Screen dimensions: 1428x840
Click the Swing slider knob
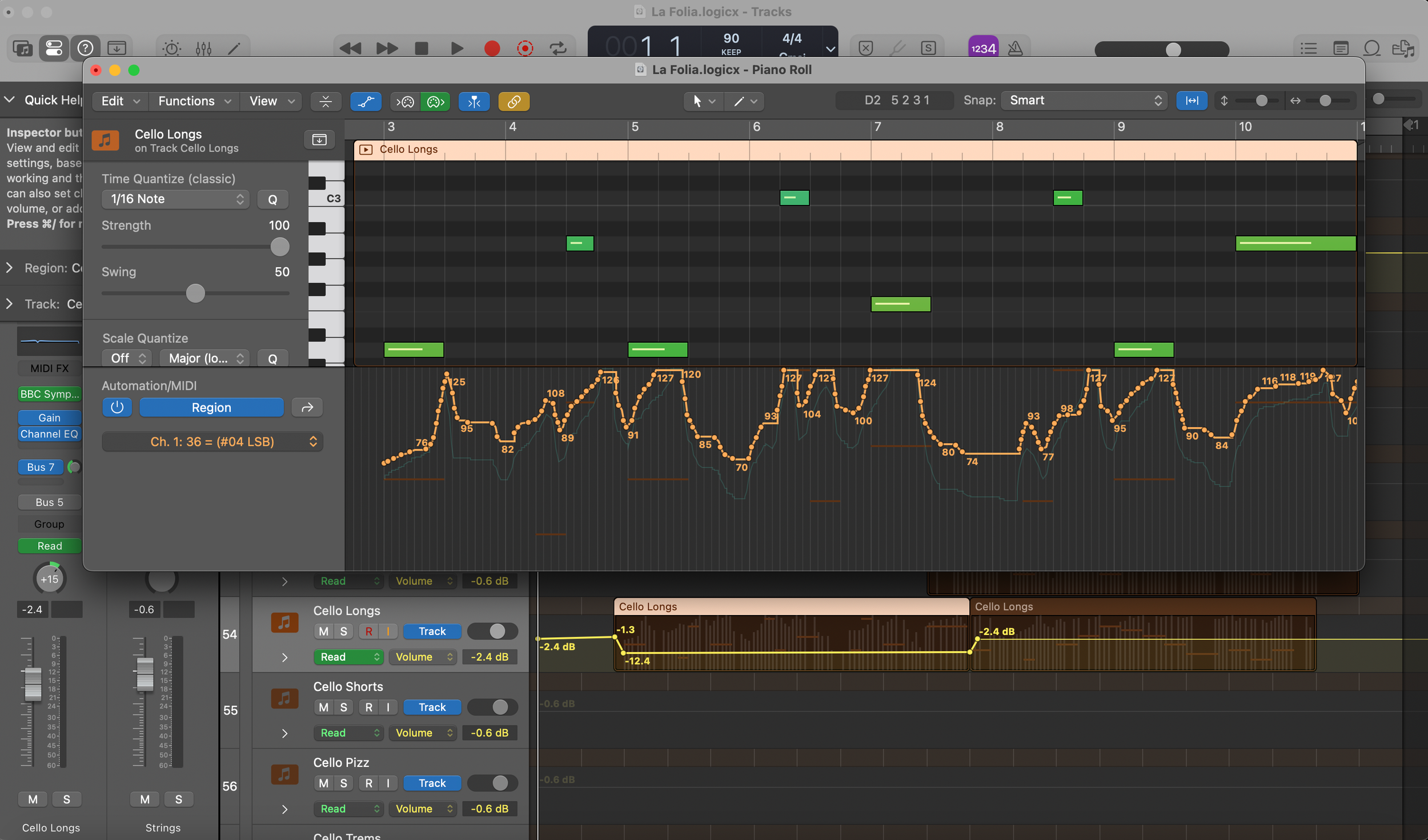195,294
